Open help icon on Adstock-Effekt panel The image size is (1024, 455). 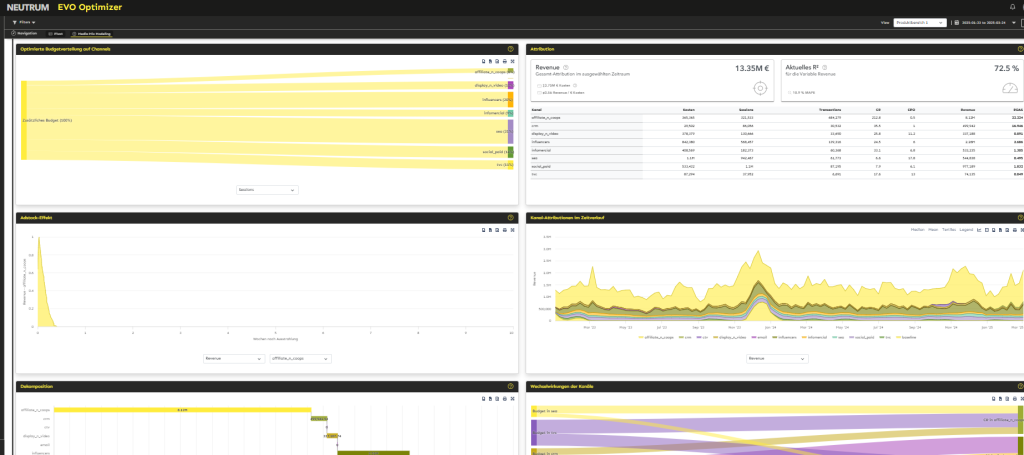511,217
